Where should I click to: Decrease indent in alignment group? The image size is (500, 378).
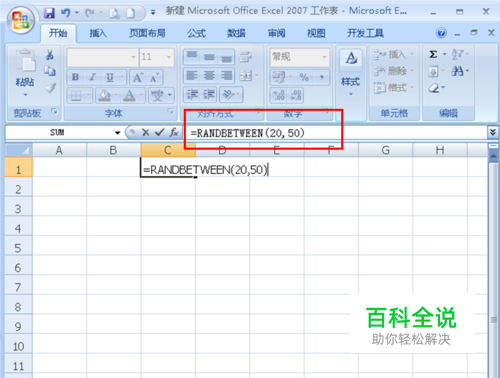(192, 94)
